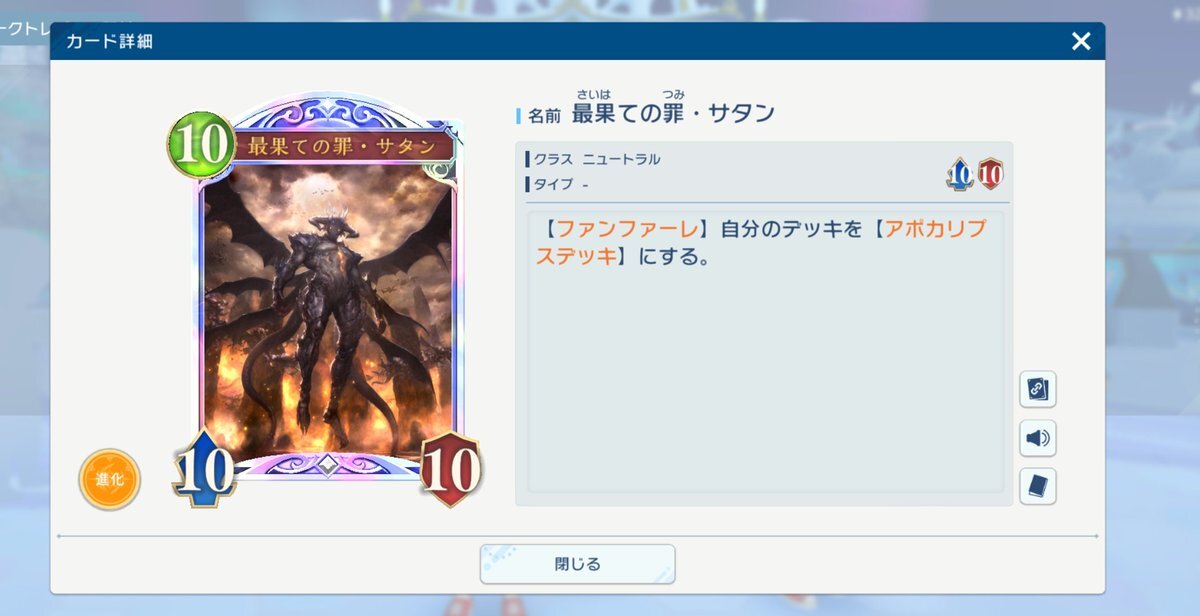Open the flavor text book icon

(x=1038, y=486)
